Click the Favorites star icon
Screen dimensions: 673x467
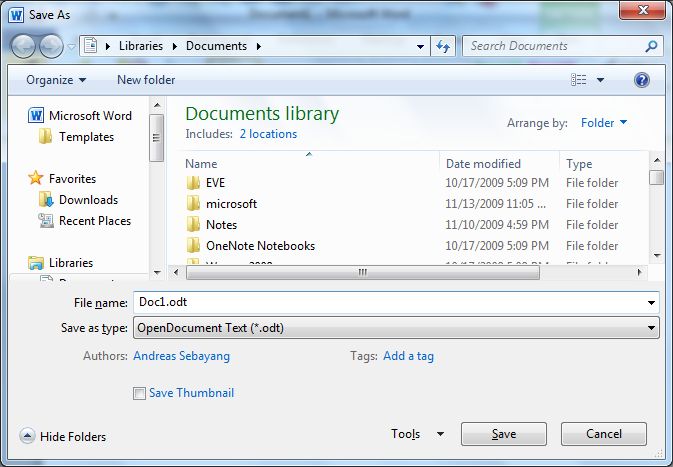coord(36,178)
